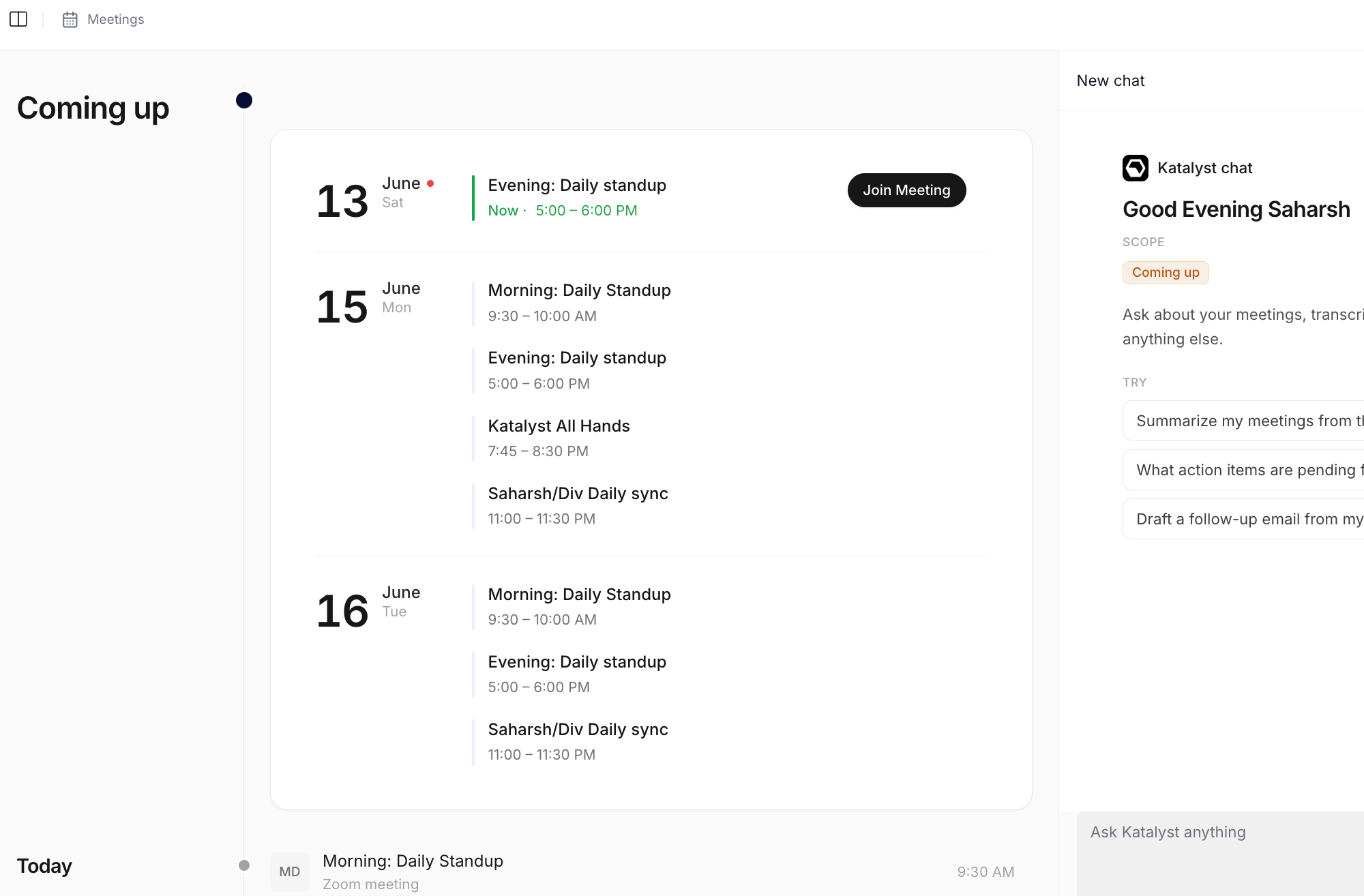1364x896 pixels.
Task: Toggle the sidebar panel icon
Action: tap(18, 19)
